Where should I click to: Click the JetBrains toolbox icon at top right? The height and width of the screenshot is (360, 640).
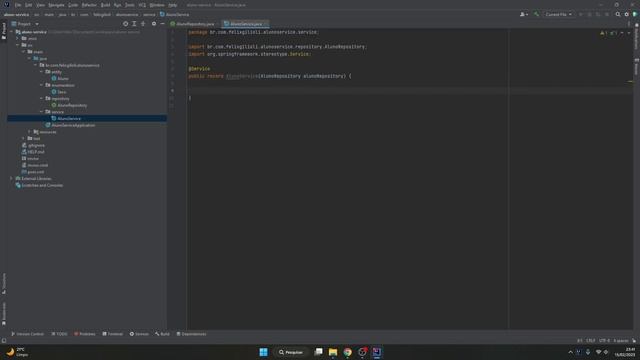tap(635, 14)
